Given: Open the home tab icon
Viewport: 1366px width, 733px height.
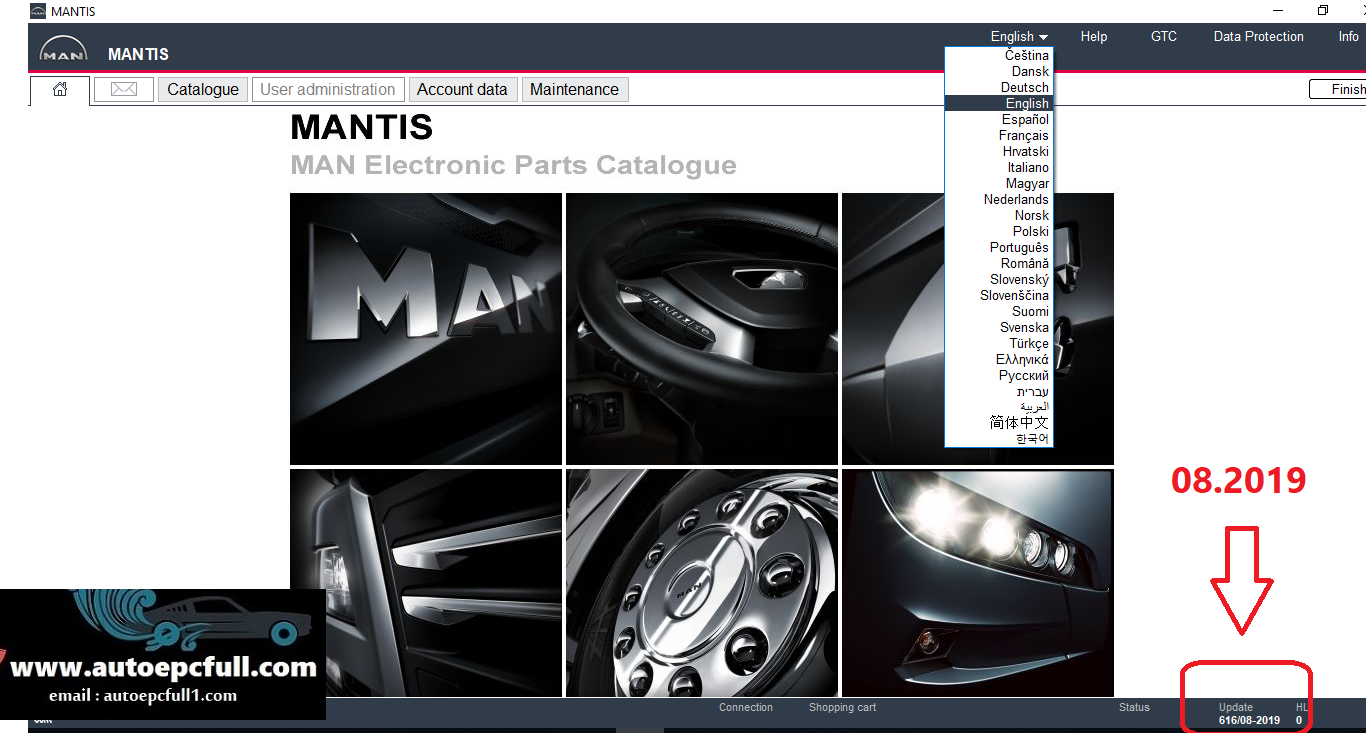Looking at the screenshot, I should pyautogui.click(x=60, y=90).
